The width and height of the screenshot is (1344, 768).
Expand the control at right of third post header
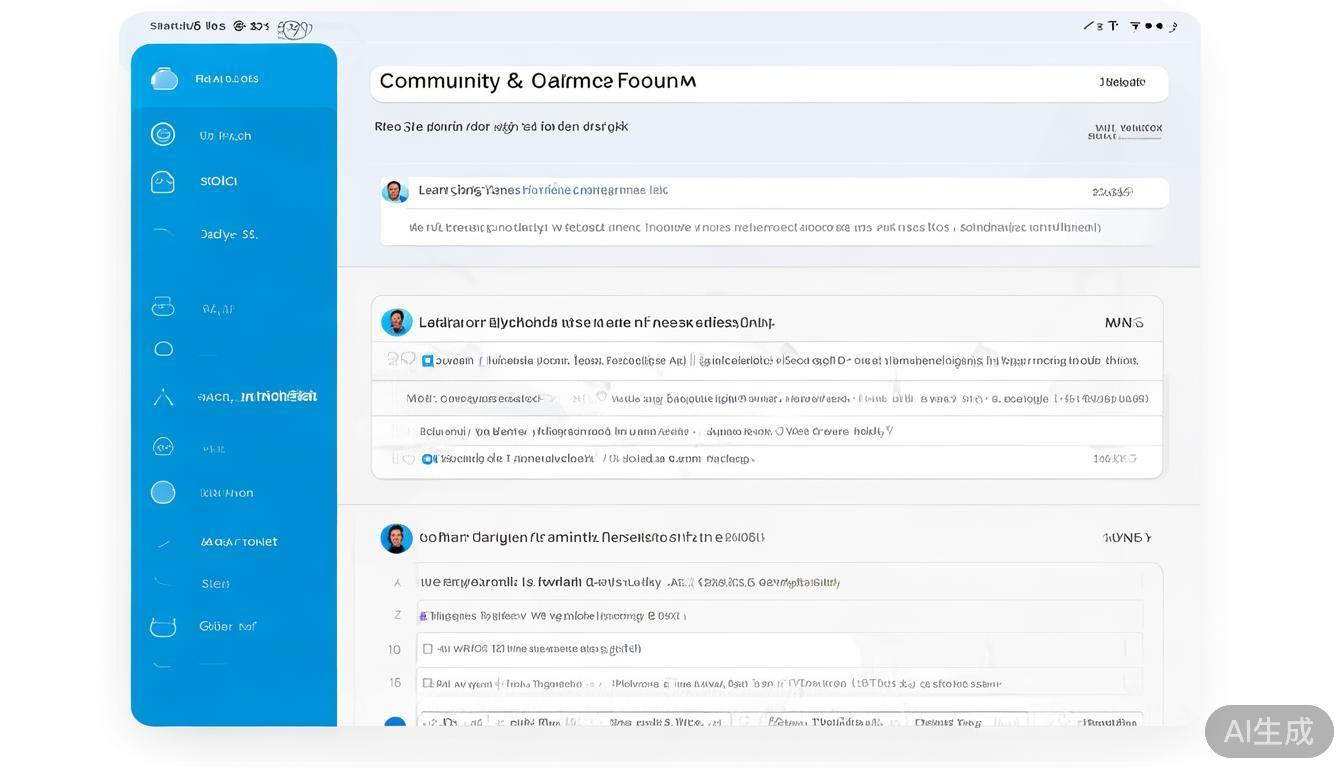(x=1127, y=538)
